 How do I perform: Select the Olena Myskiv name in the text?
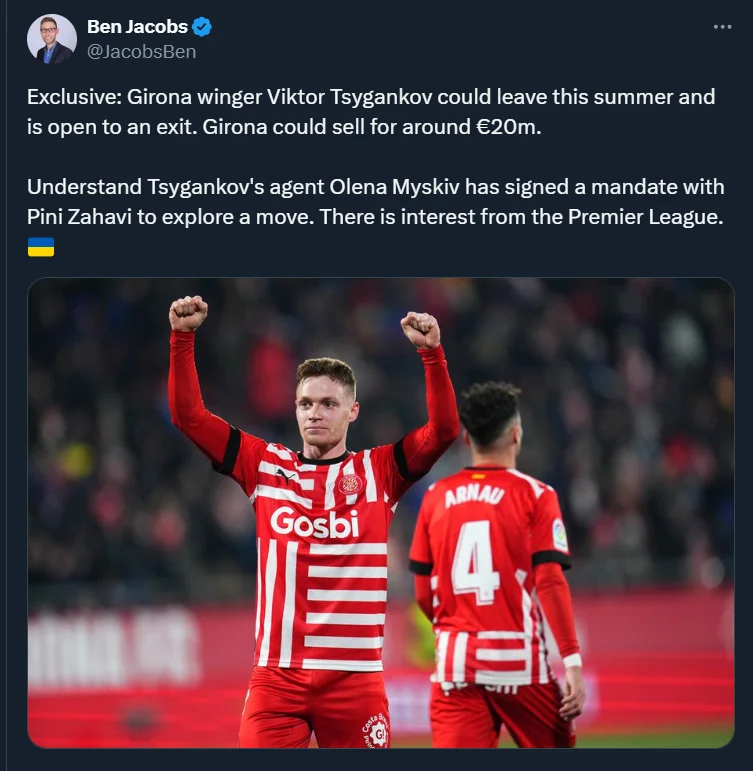pos(394,187)
